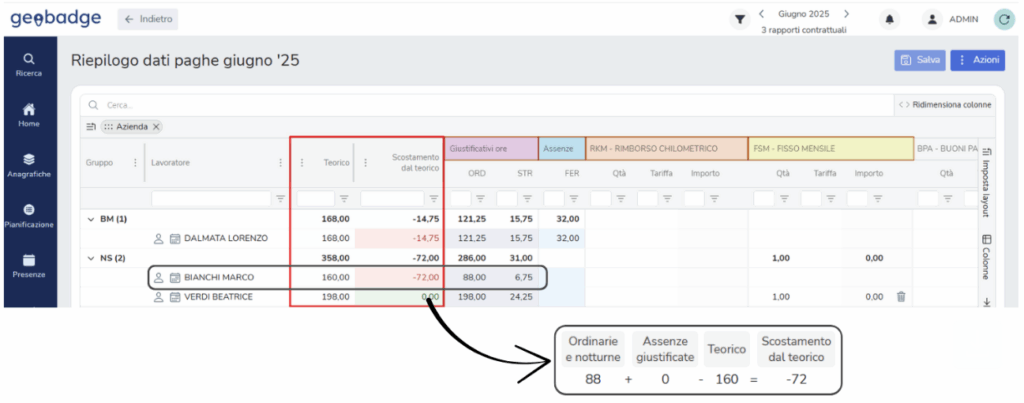The image size is (1024, 403).
Task: Click FSM - FISSO MENSILE group header
Action: point(831,149)
